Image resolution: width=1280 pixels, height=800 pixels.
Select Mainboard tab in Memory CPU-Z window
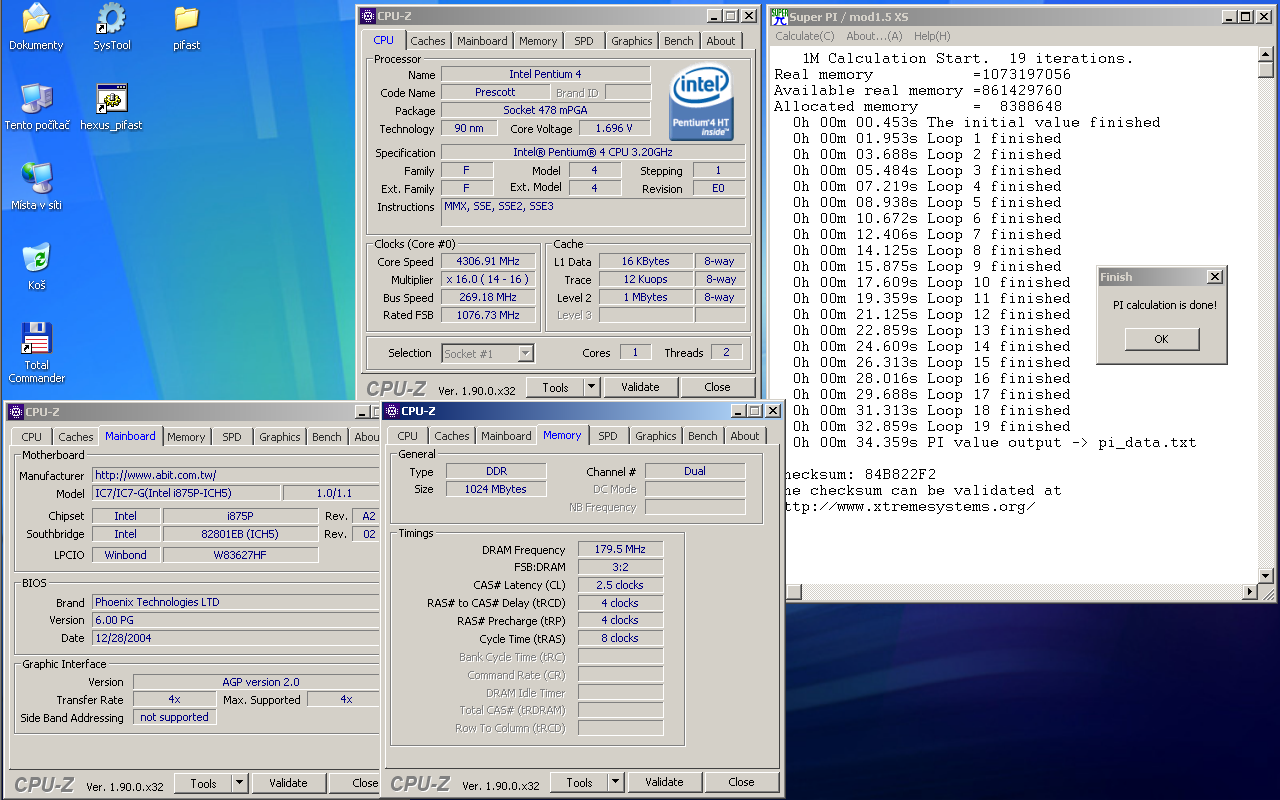(x=506, y=436)
